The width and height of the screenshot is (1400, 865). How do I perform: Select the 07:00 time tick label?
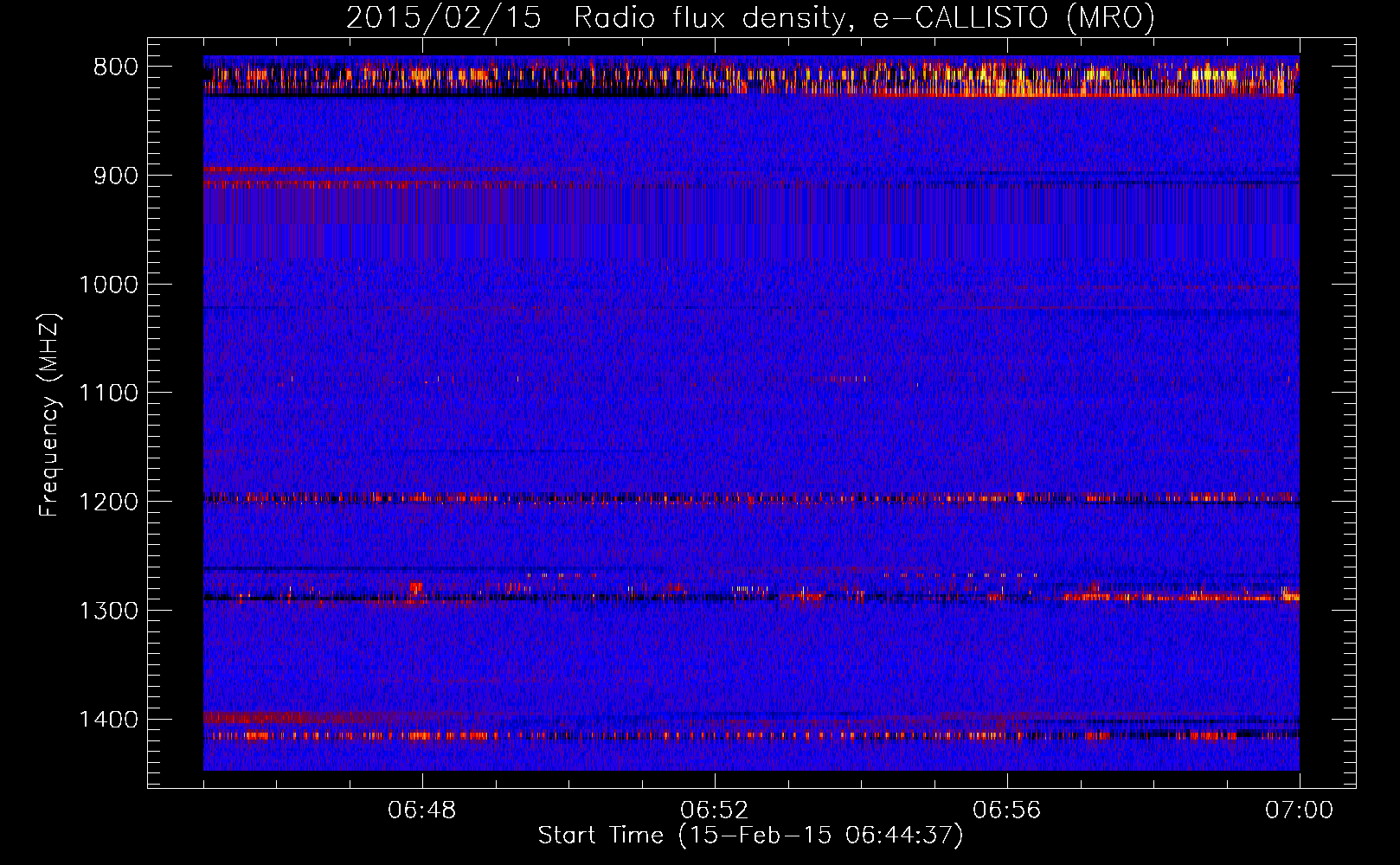pyautogui.click(x=1300, y=811)
